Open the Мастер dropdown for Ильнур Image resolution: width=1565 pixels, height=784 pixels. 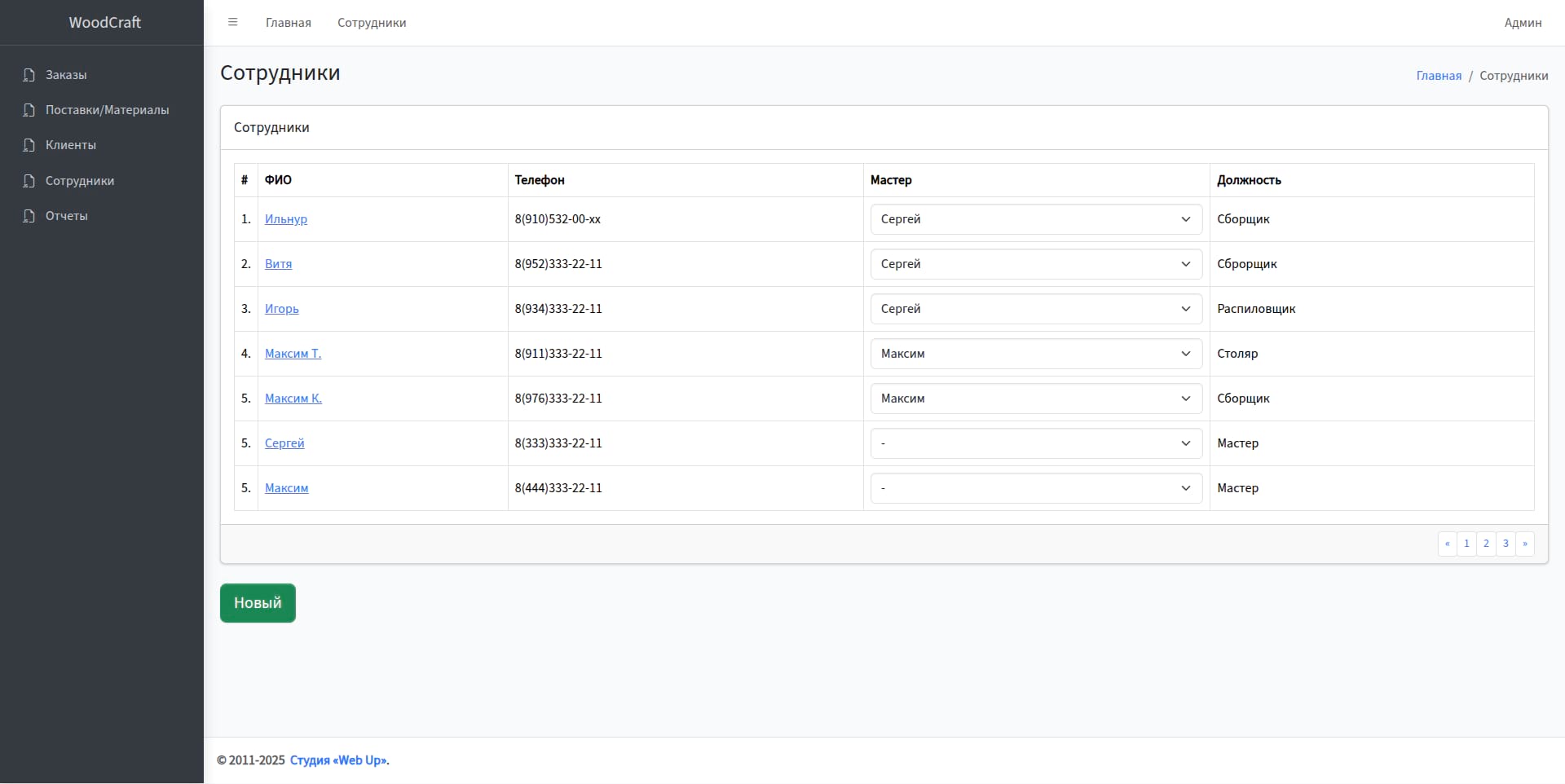[x=1035, y=219]
